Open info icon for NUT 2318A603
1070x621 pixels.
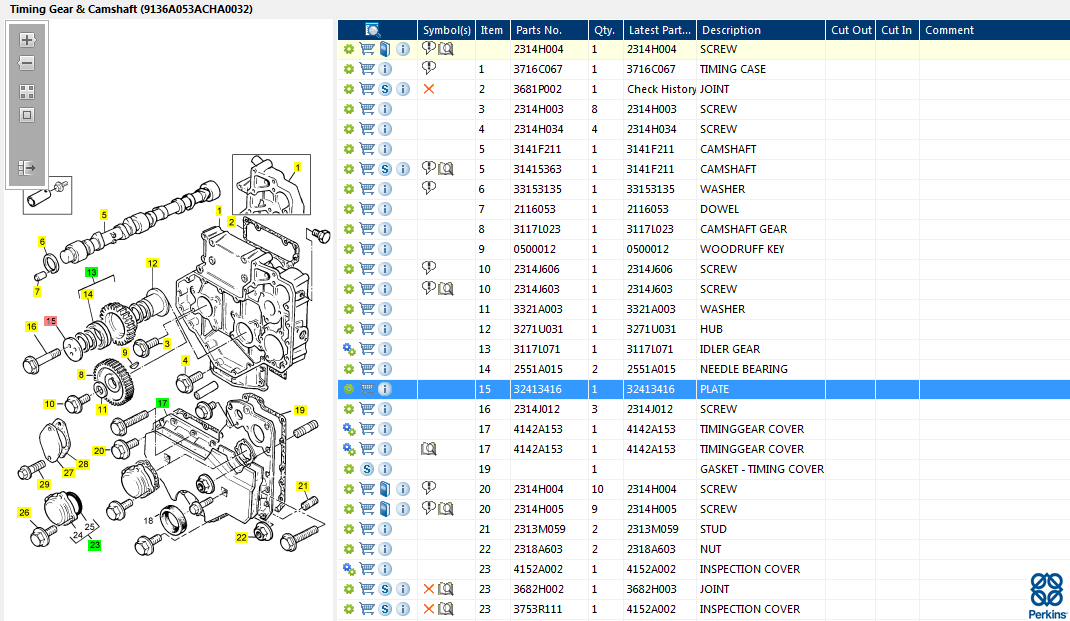pos(385,549)
